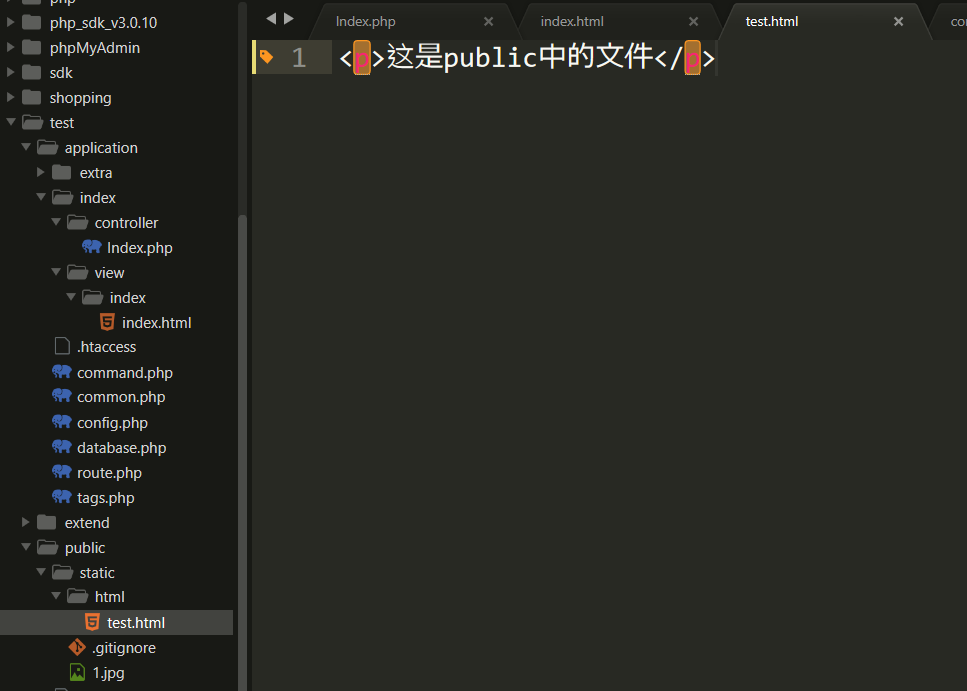Switch to the index.html tab
Image resolution: width=967 pixels, height=691 pixels.
tap(571, 20)
